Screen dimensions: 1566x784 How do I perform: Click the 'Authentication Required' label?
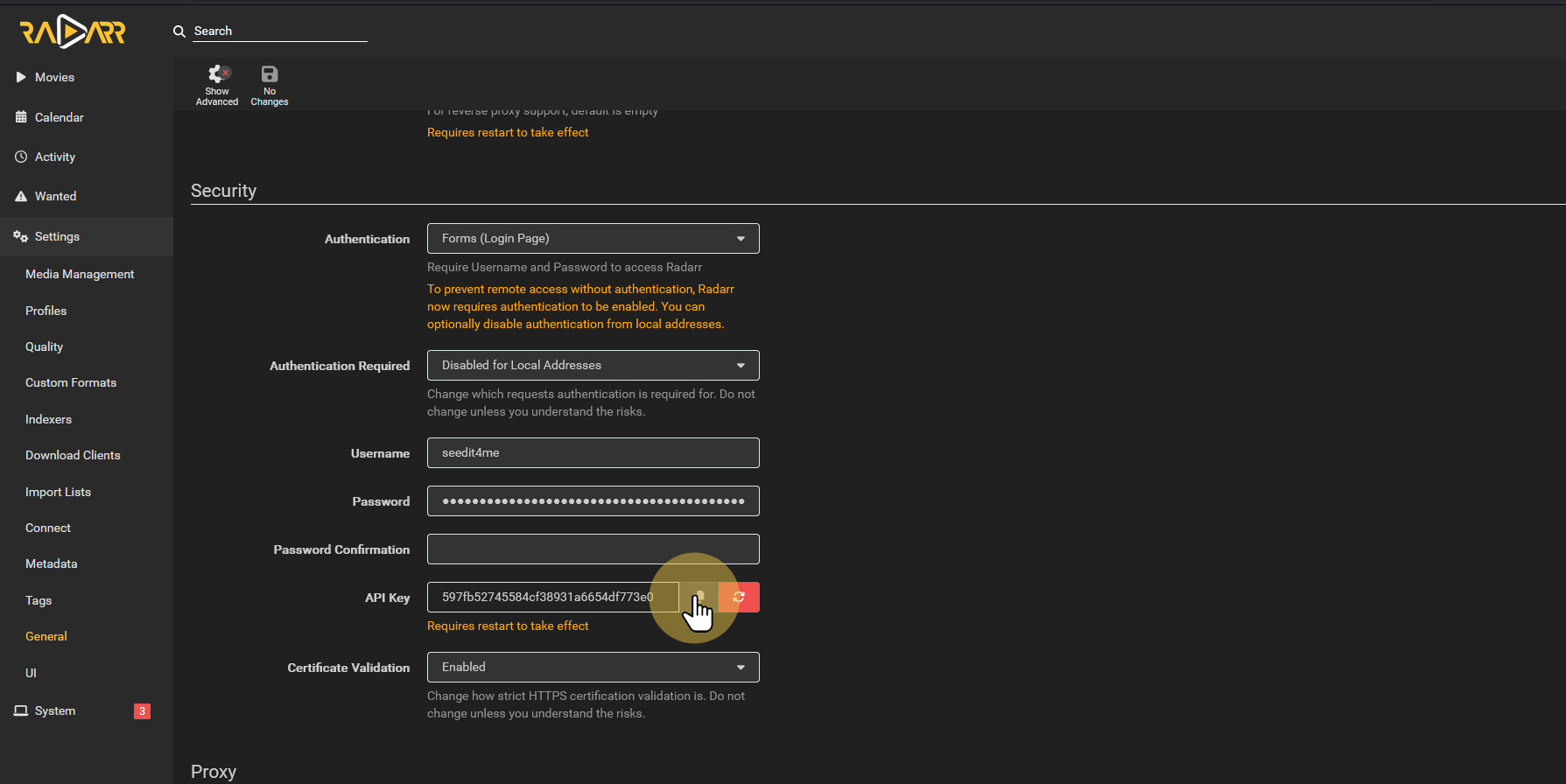[340, 366]
